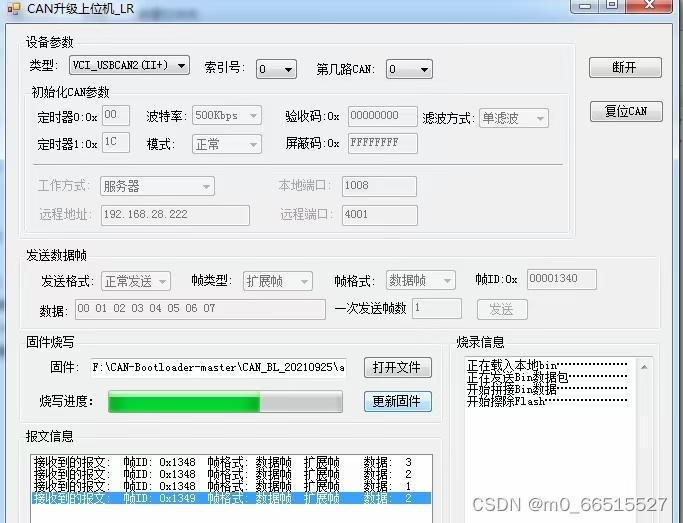This screenshot has width=683, height=523.
Task: Click the 验收码 input field
Action: click(x=382, y=116)
